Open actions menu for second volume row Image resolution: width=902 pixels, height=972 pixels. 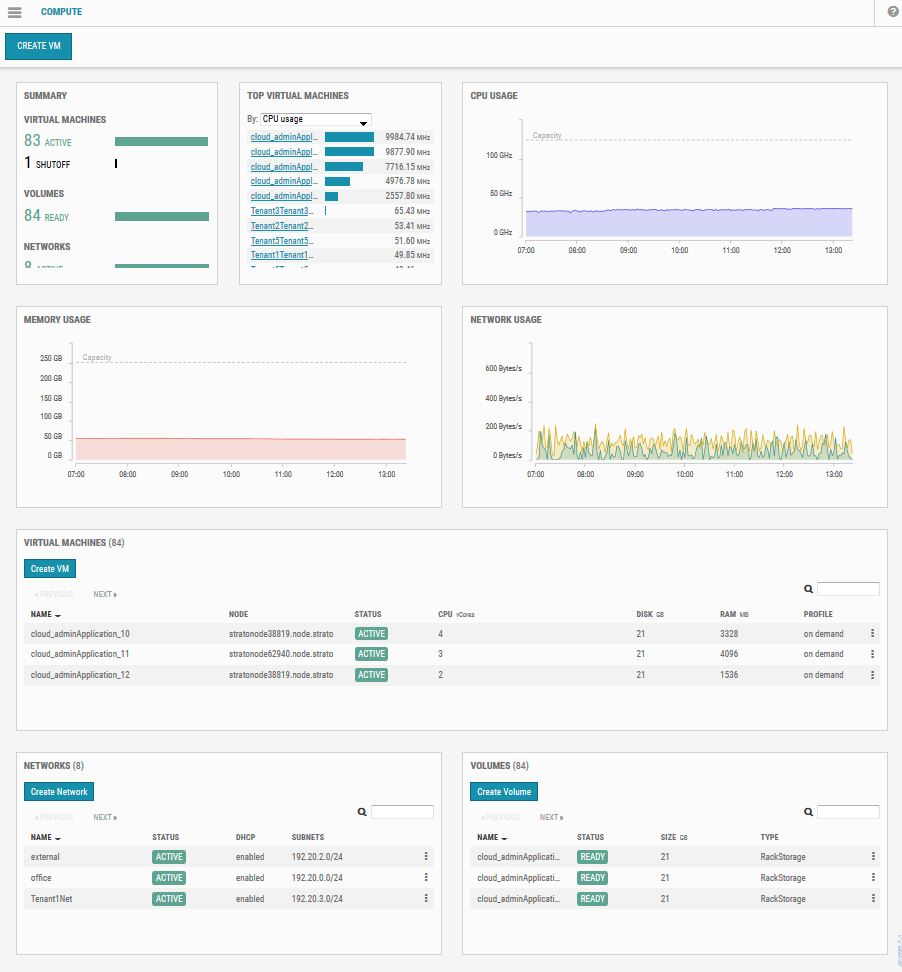click(x=873, y=878)
